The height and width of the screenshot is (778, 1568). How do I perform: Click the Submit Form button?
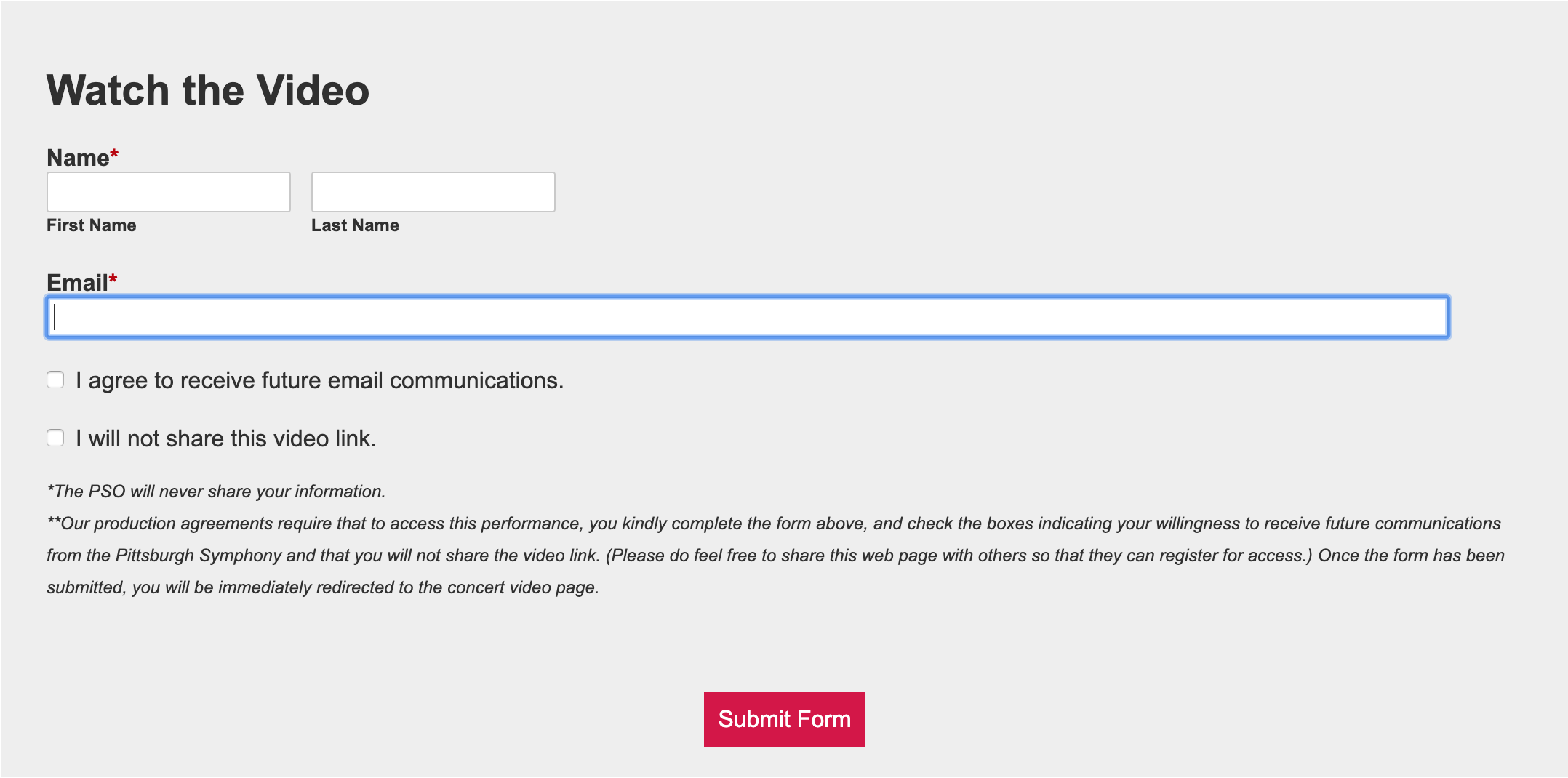tap(784, 719)
